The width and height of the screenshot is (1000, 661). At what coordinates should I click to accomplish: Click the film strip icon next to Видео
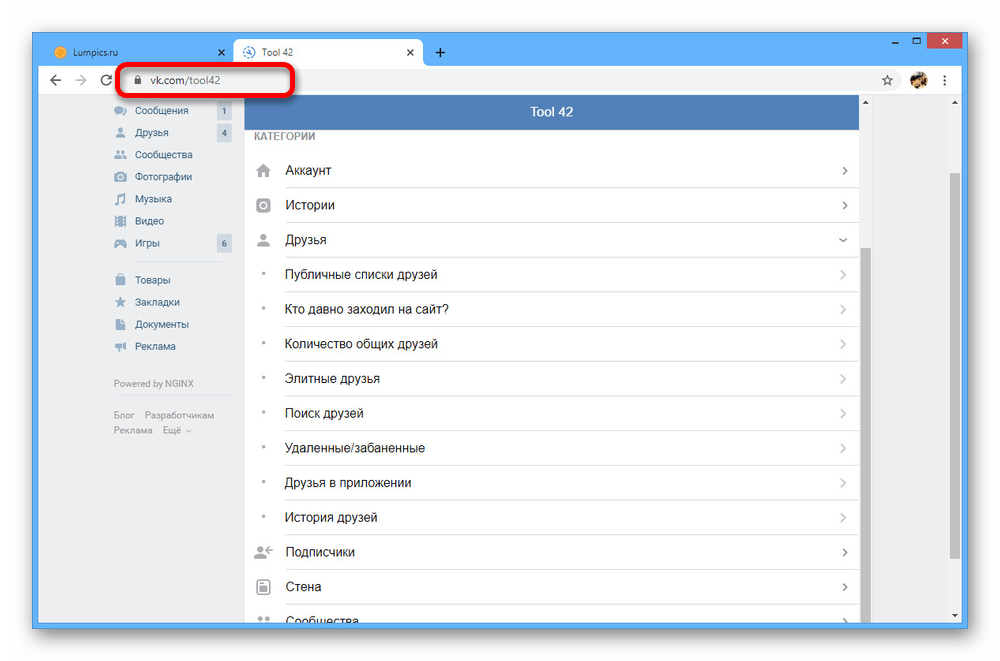[120, 221]
